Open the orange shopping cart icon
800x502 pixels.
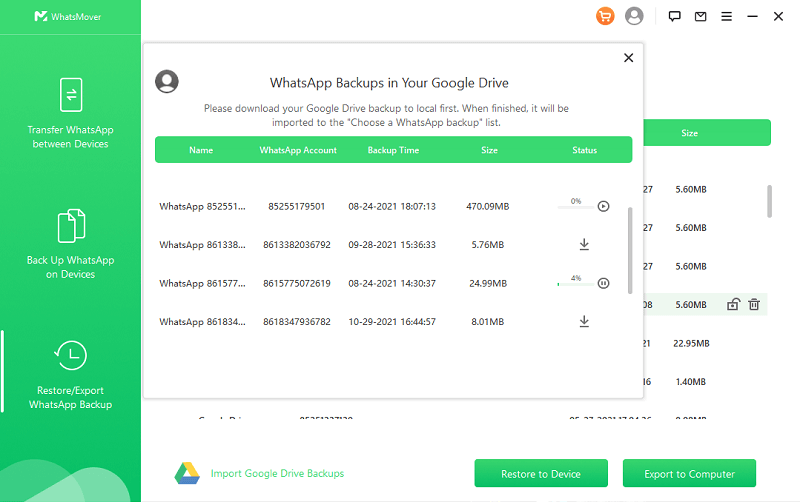(x=605, y=16)
